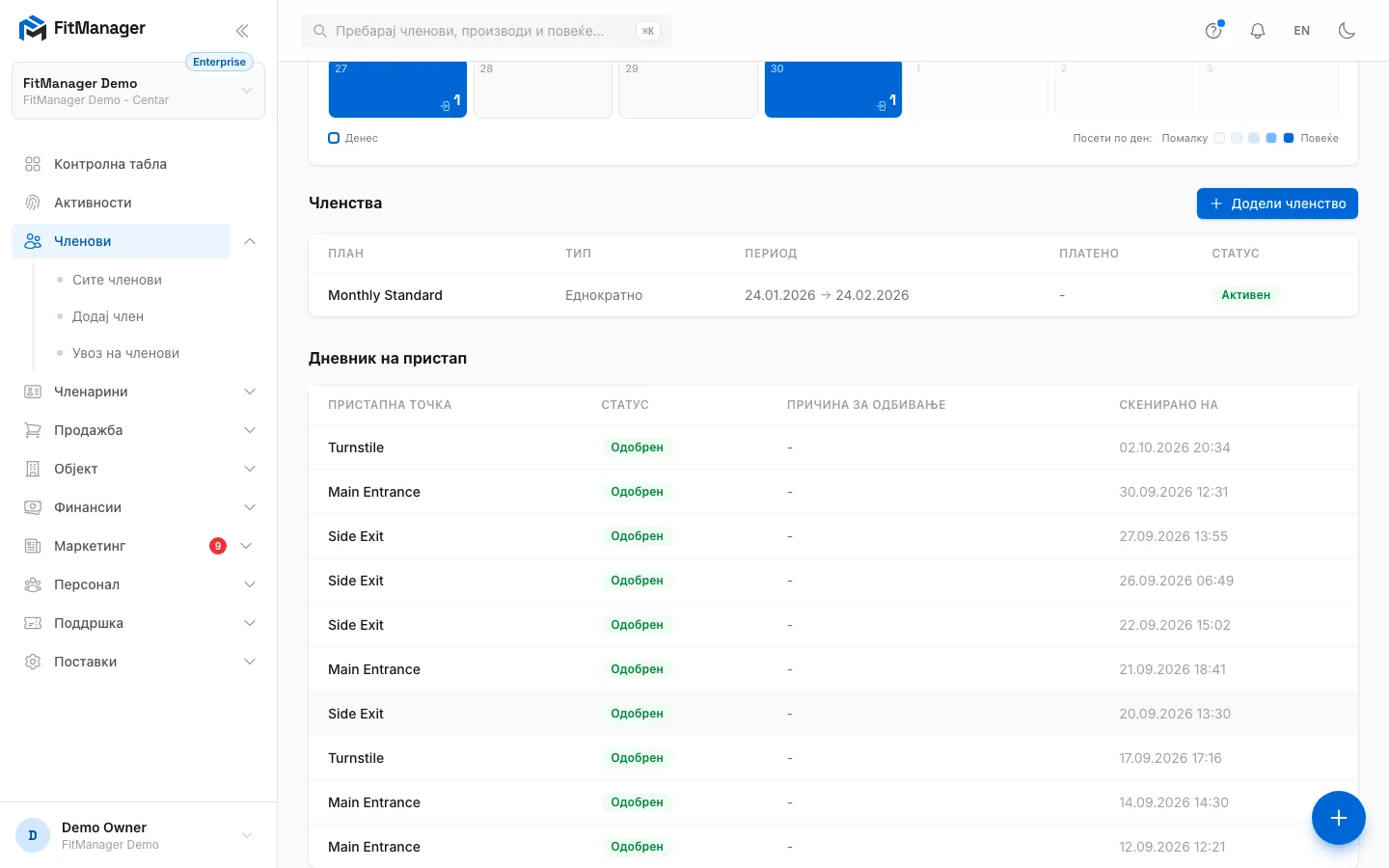
Task: Click the Објект building icon
Action: pyautogui.click(x=33, y=469)
